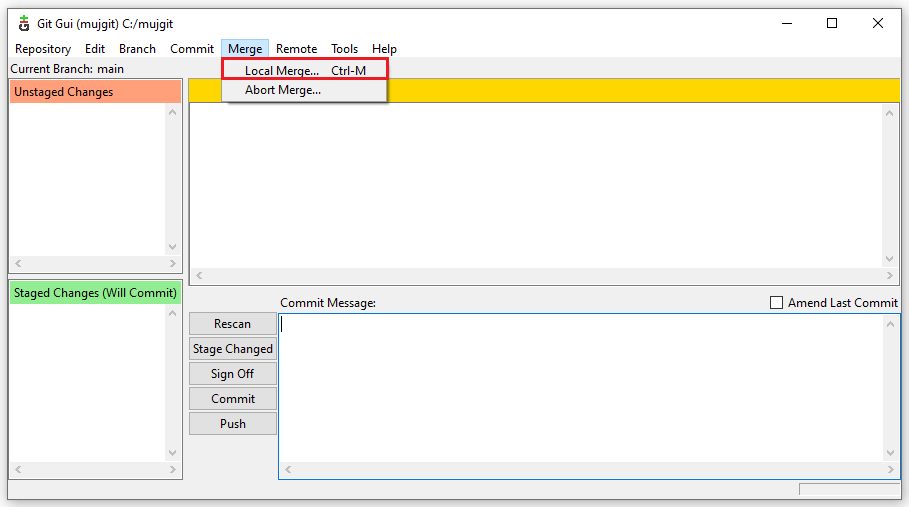
Task: Click the Rescan button
Action: coord(232,324)
